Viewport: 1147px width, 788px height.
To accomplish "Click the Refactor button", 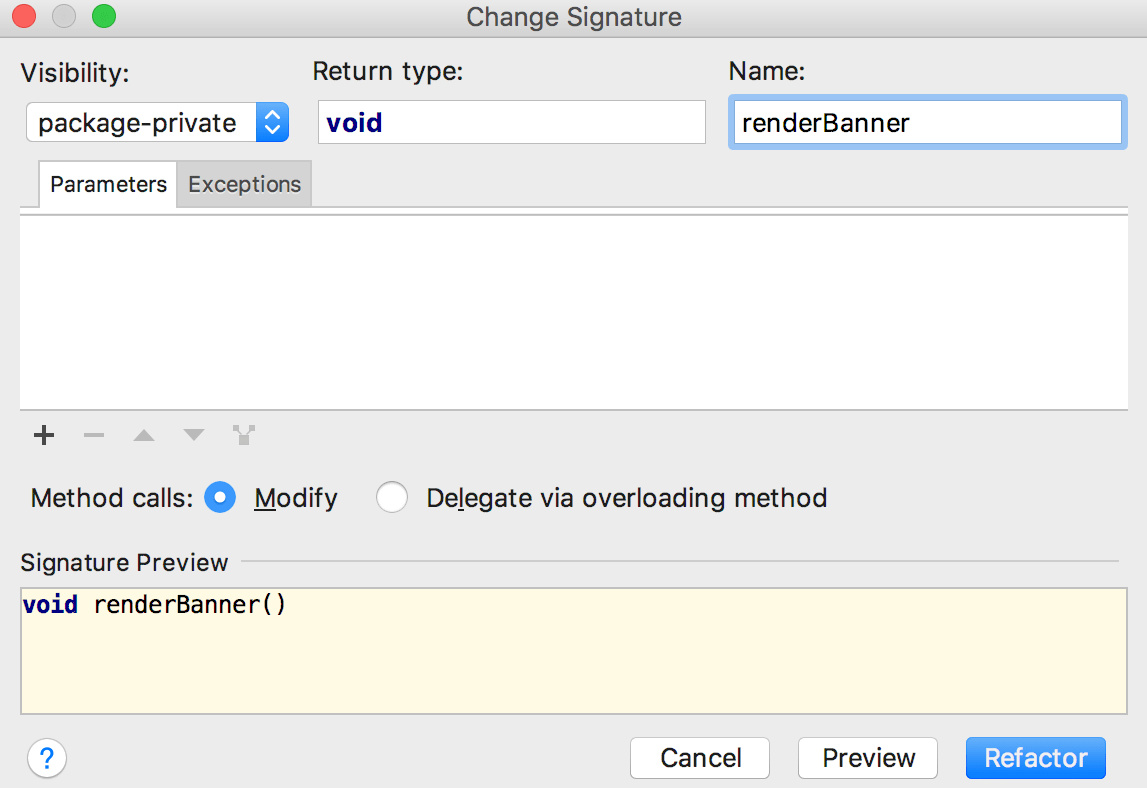I will coord(1035,758).
